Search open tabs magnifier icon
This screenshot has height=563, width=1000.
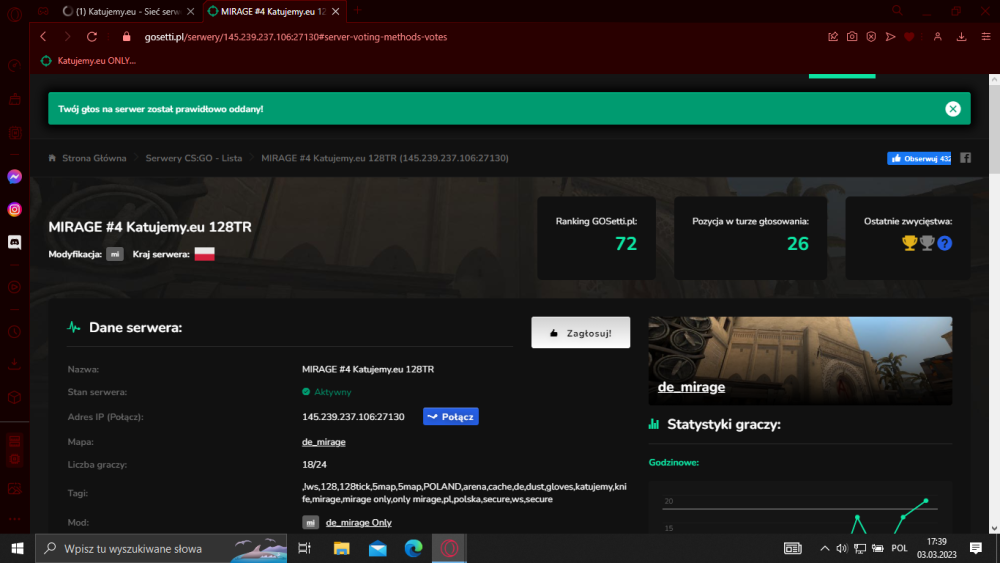pyautogui.click(x=897, y=11)
